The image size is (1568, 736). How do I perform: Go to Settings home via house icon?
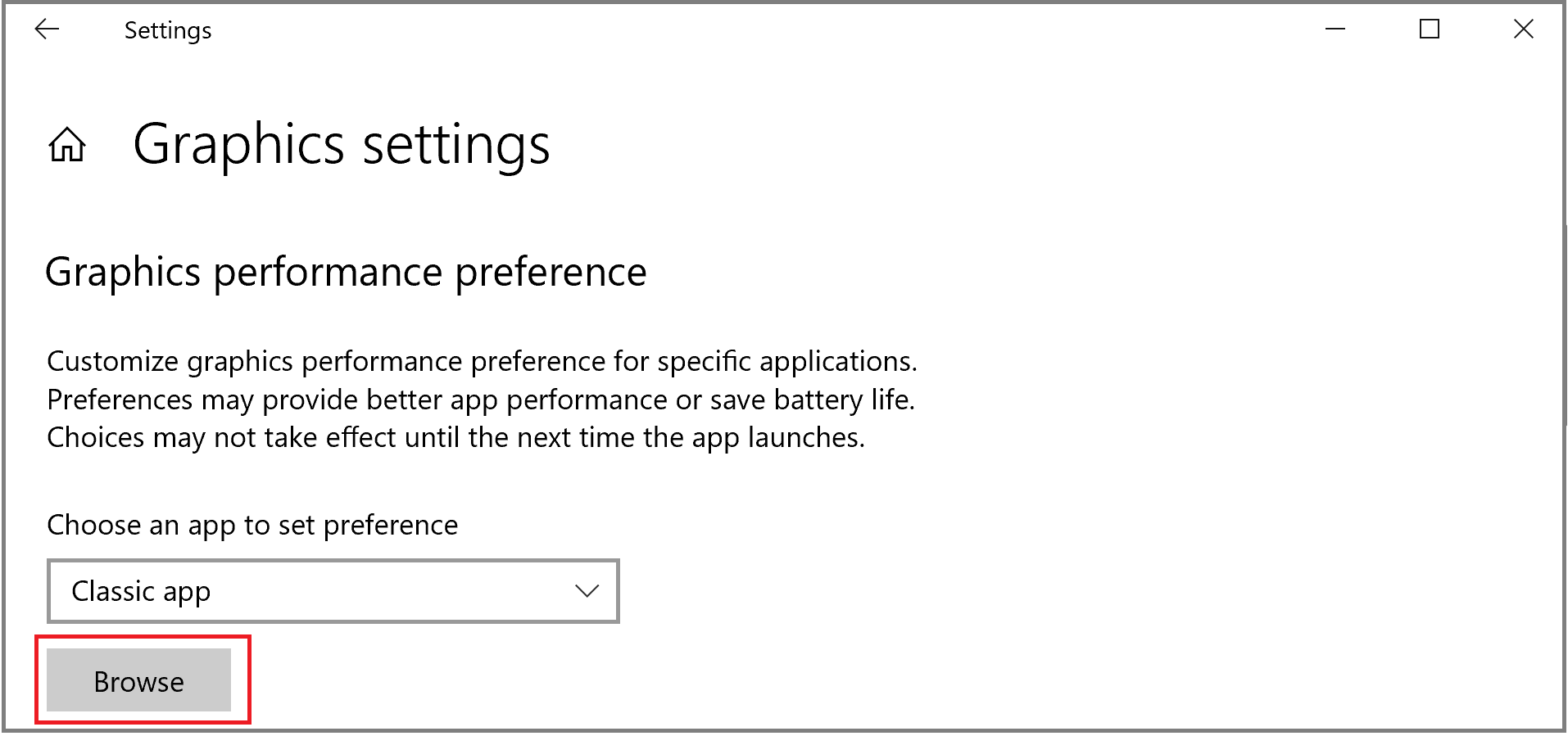click(67, 146)
